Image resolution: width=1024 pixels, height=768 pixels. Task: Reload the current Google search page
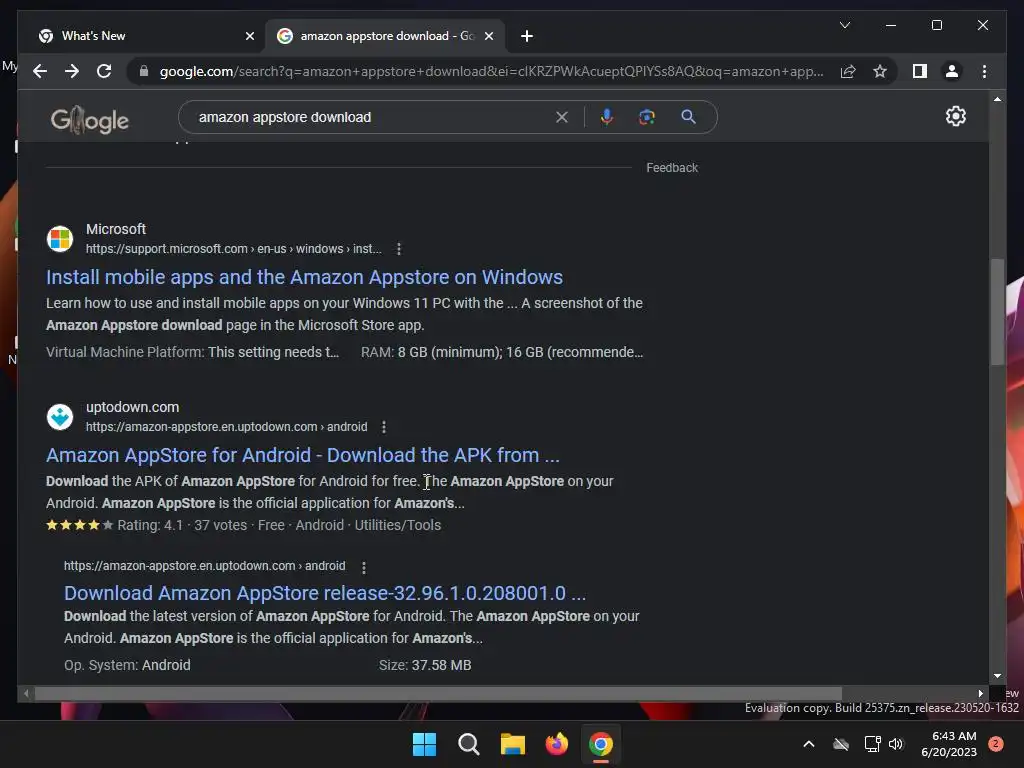click(x=104, y=71)
